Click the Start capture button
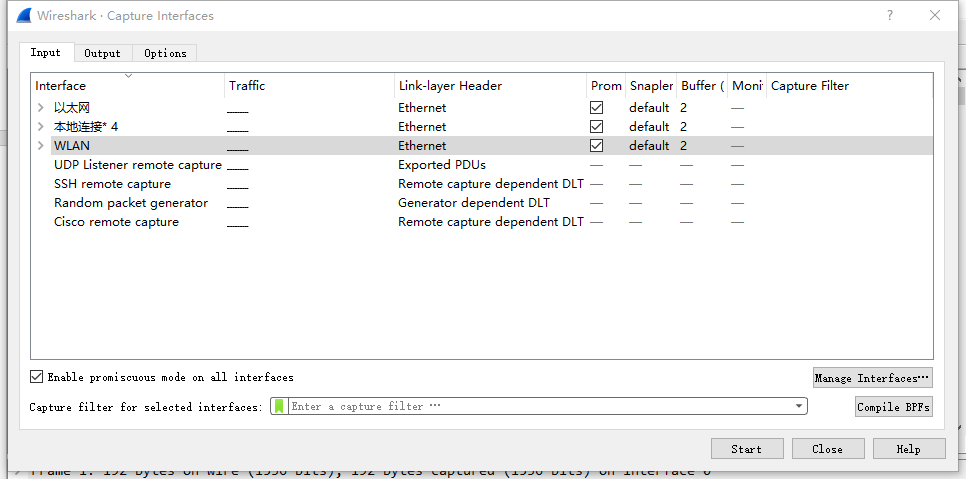The width and height of the screenshot is (966, 479). pos(746,449)
